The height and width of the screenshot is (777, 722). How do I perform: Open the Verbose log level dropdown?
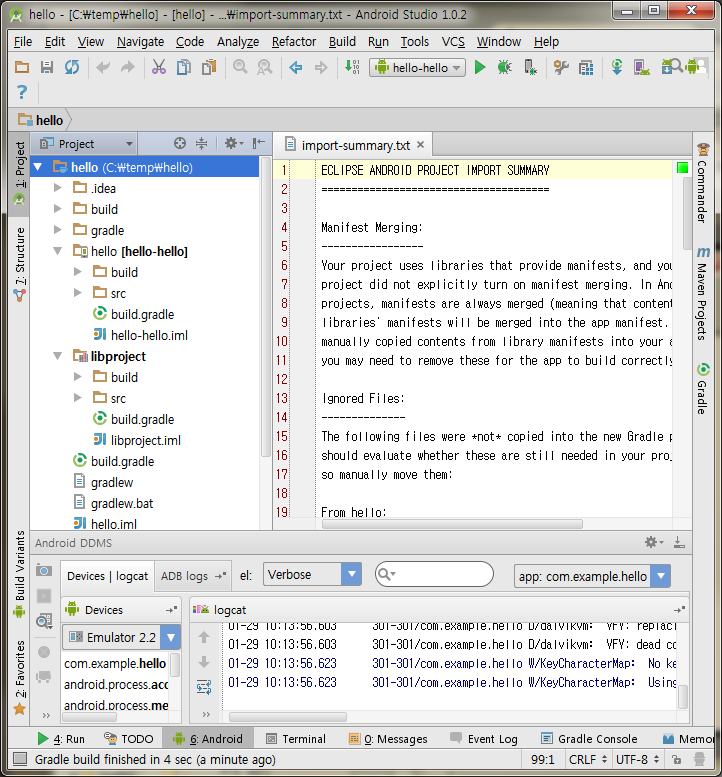312,574
